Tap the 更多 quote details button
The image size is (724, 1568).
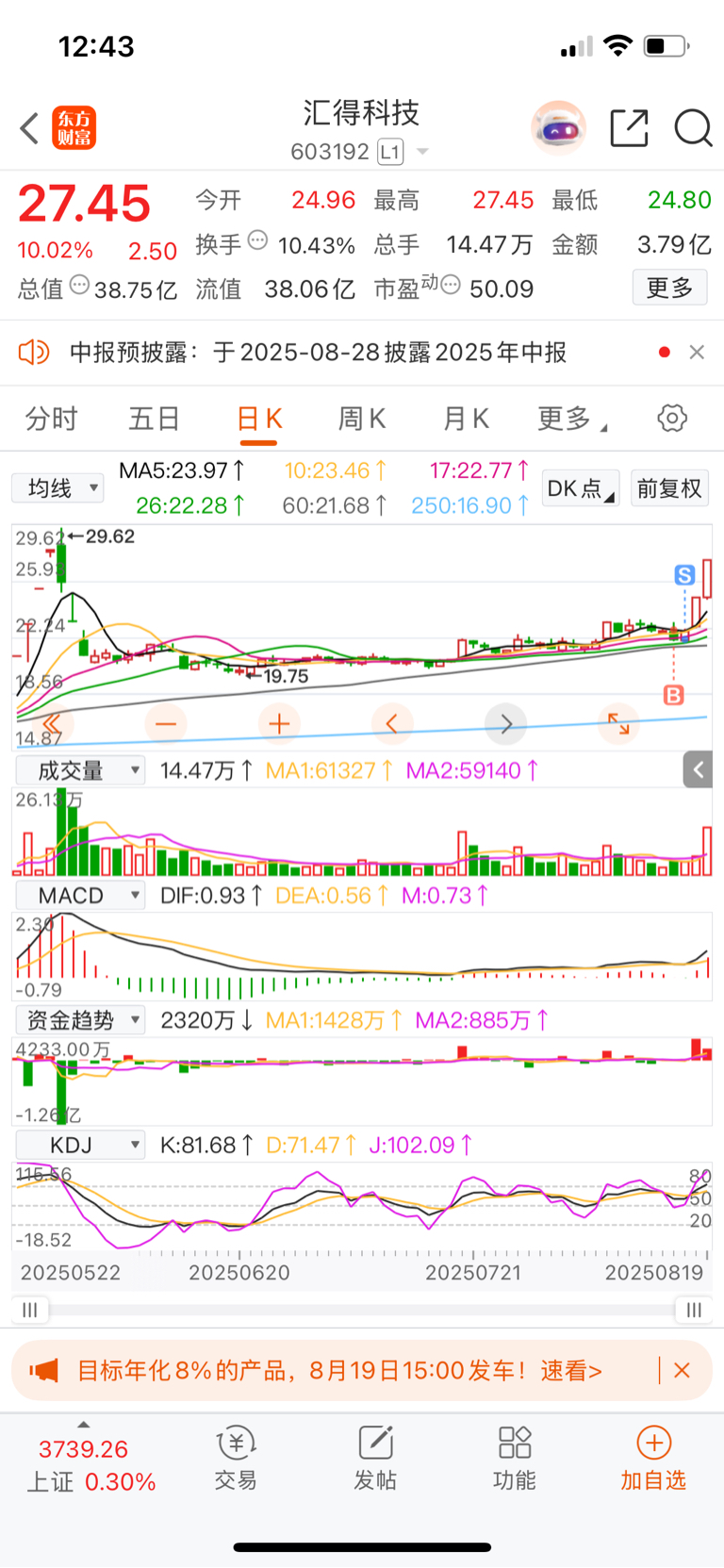(670, 288)
